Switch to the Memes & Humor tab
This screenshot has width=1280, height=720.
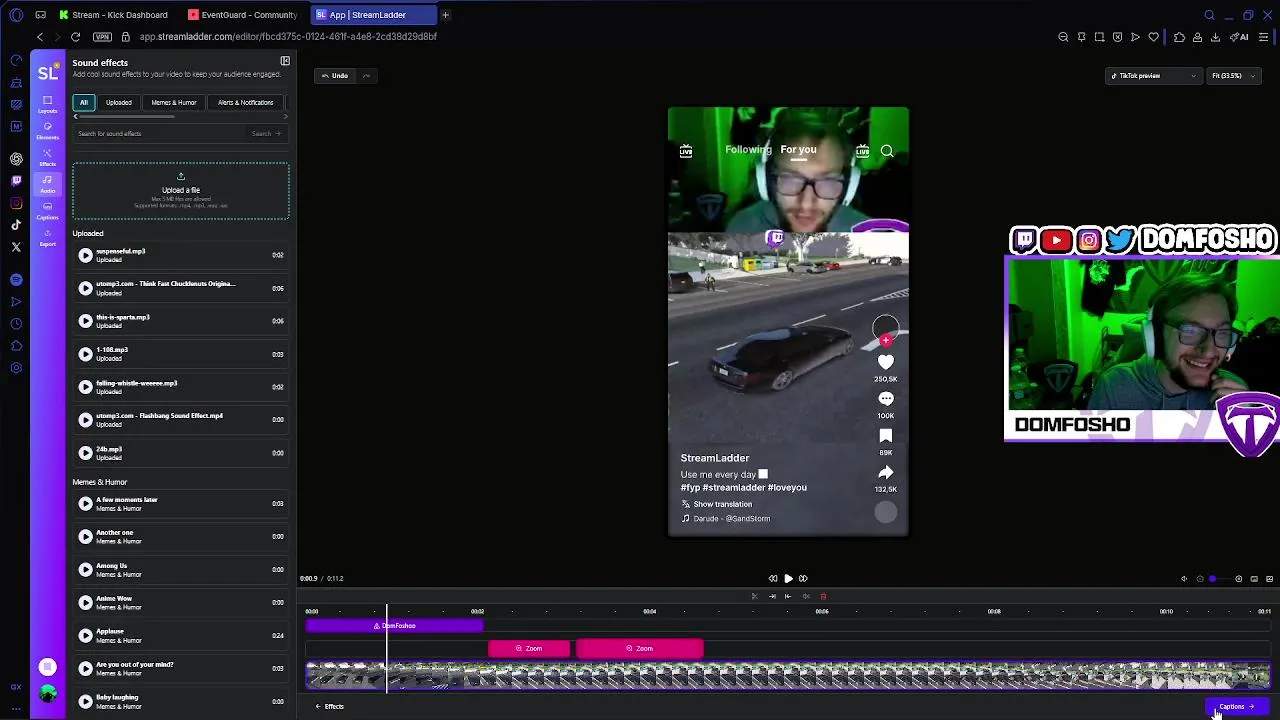pyautogui.click(x=174, y=102)
